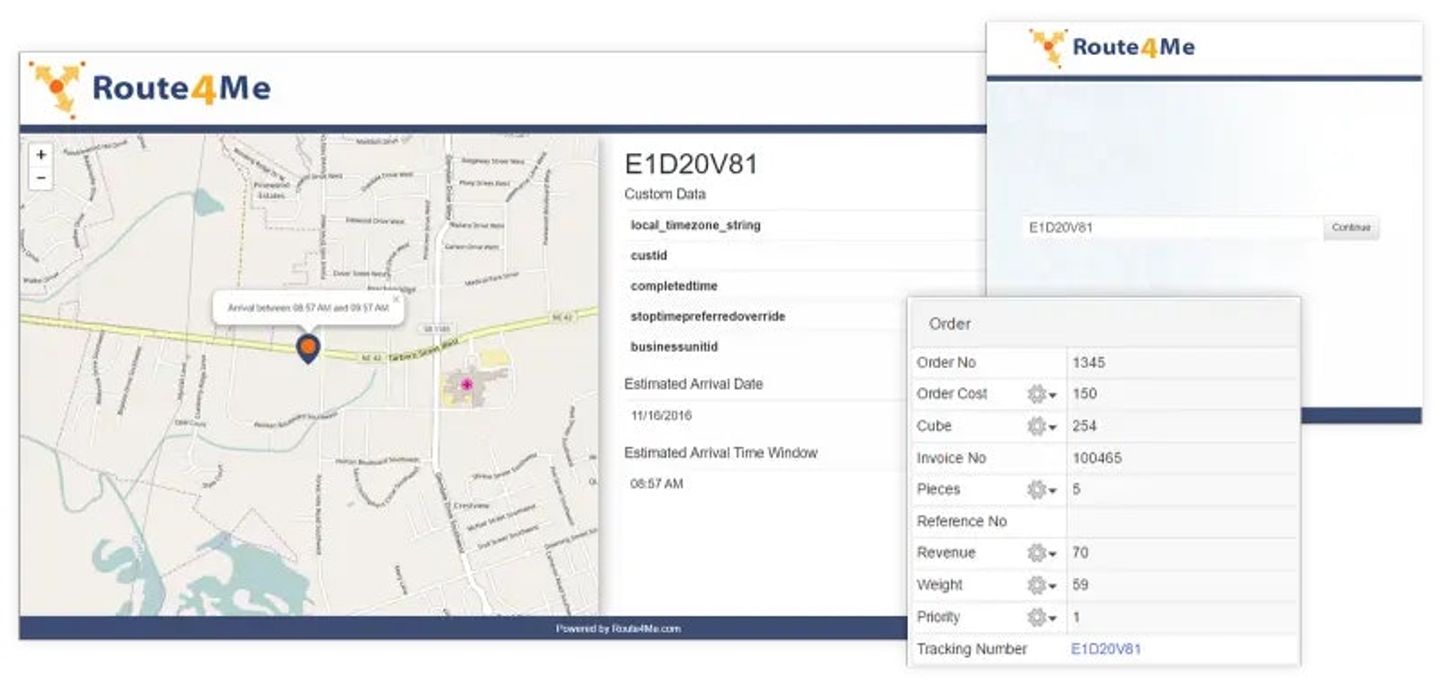Zoom in on the map
This screenshot has height=691, width=1440.
pos(41,155)
